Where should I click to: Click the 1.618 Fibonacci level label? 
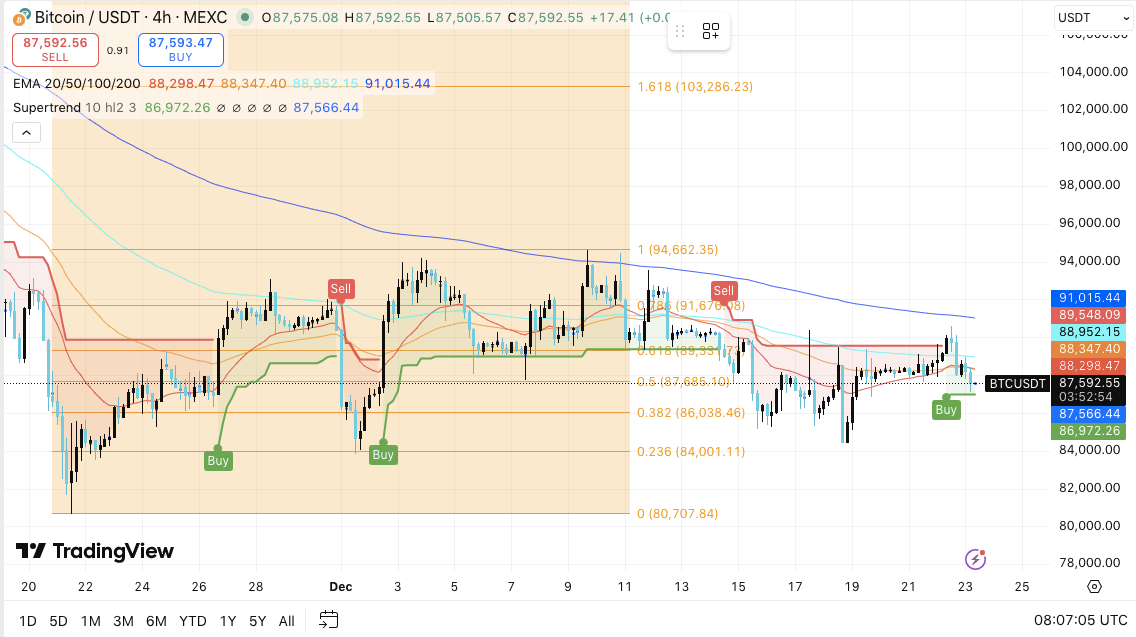click(694, 87)
